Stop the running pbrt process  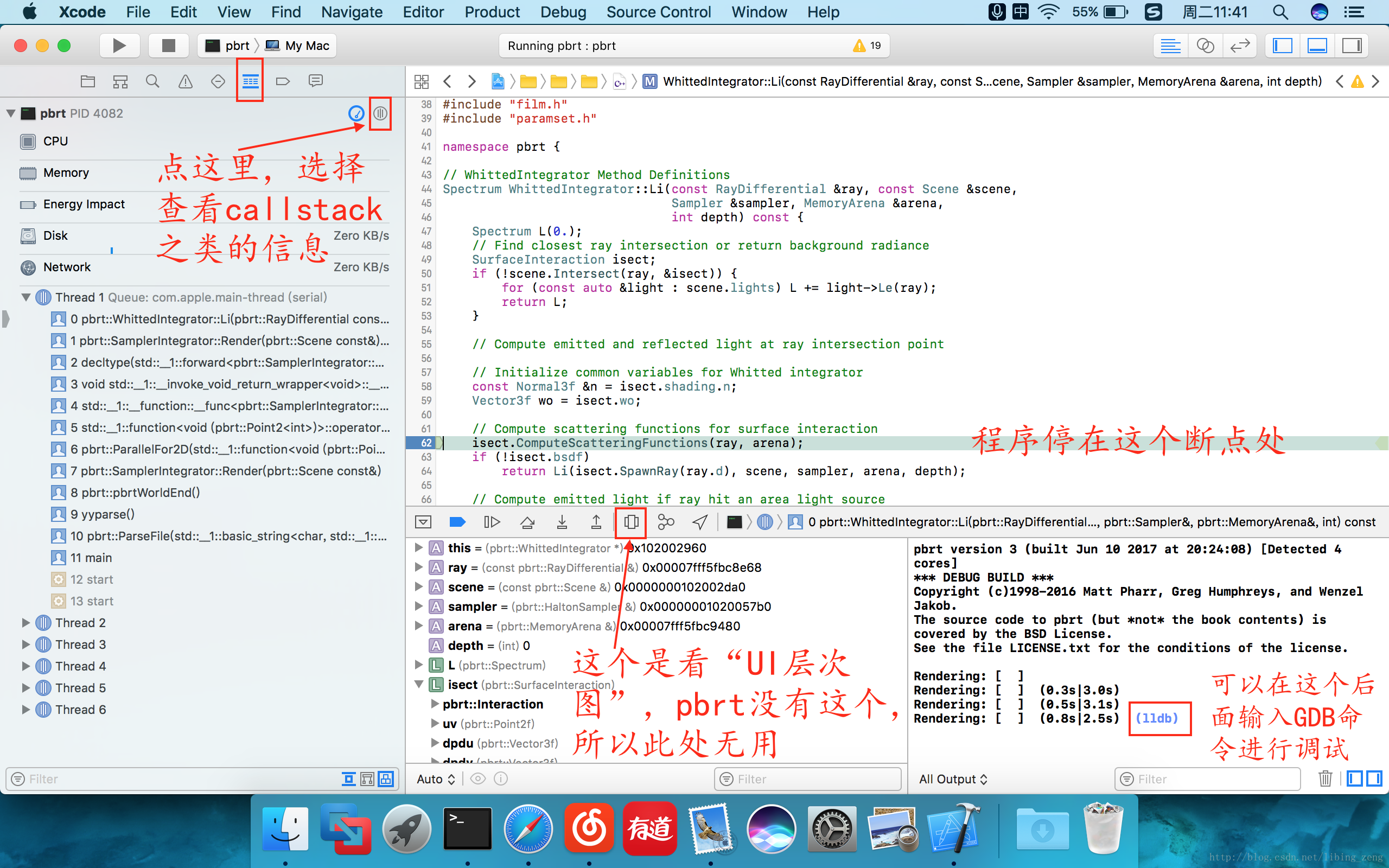168,46
